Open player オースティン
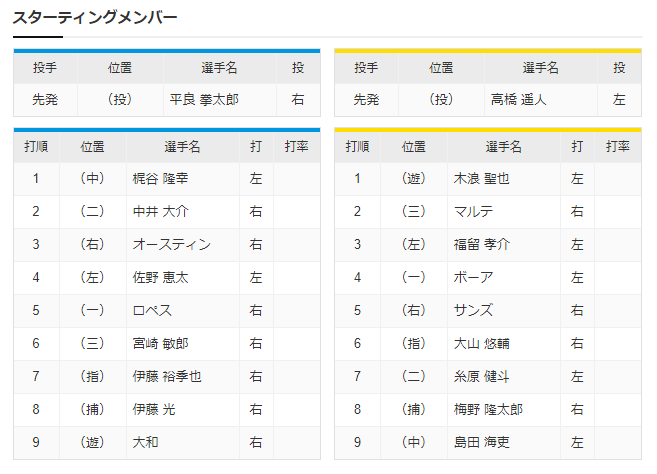 click(172, 244)
